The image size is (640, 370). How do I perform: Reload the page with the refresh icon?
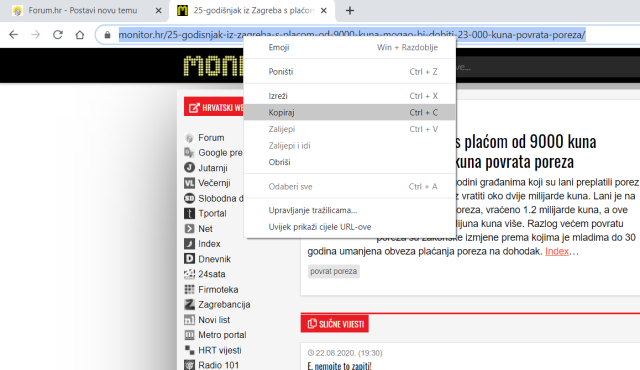[x=58, y=35]
